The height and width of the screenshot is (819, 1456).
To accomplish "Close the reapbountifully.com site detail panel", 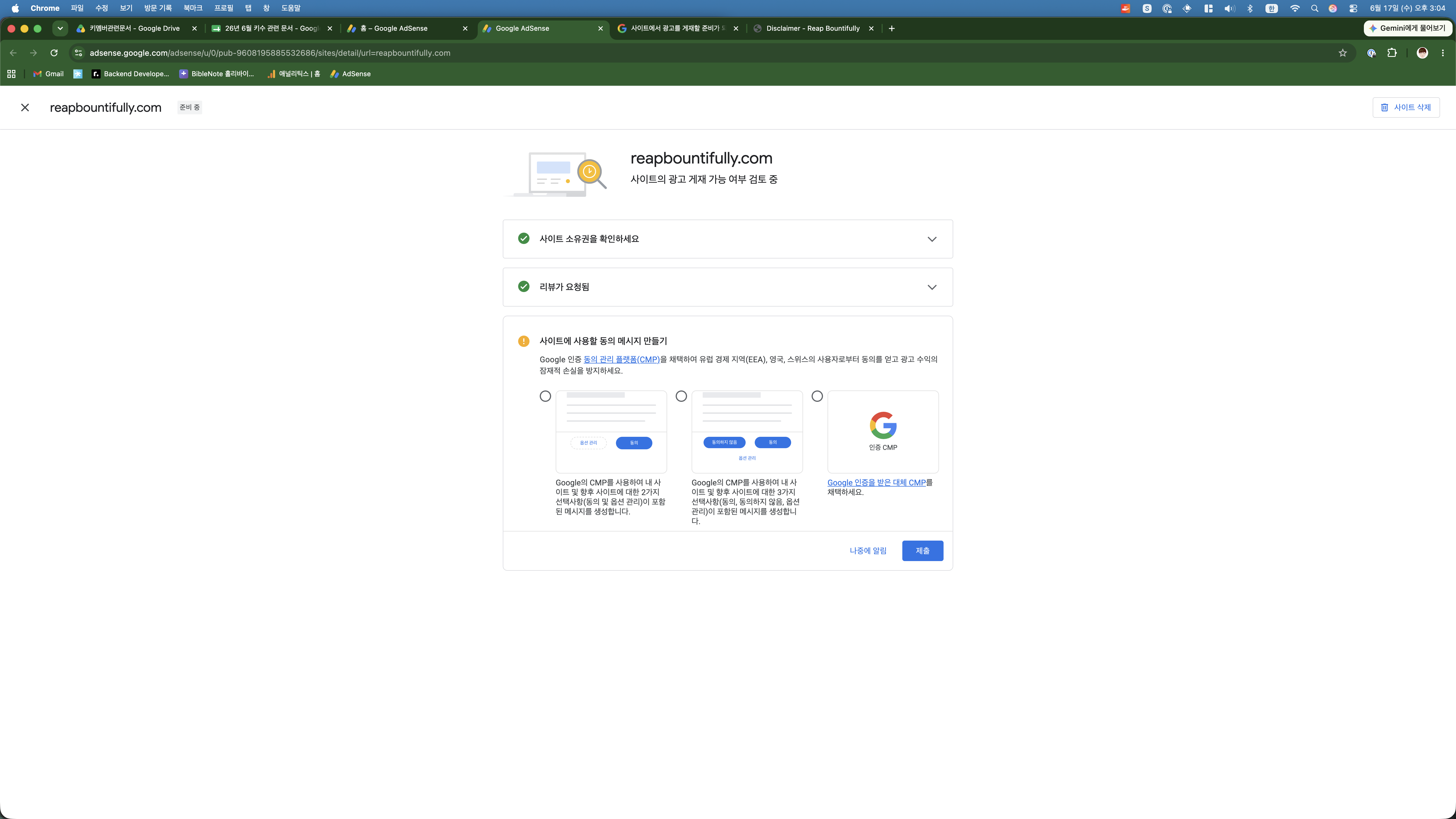I will coord(25,107).
